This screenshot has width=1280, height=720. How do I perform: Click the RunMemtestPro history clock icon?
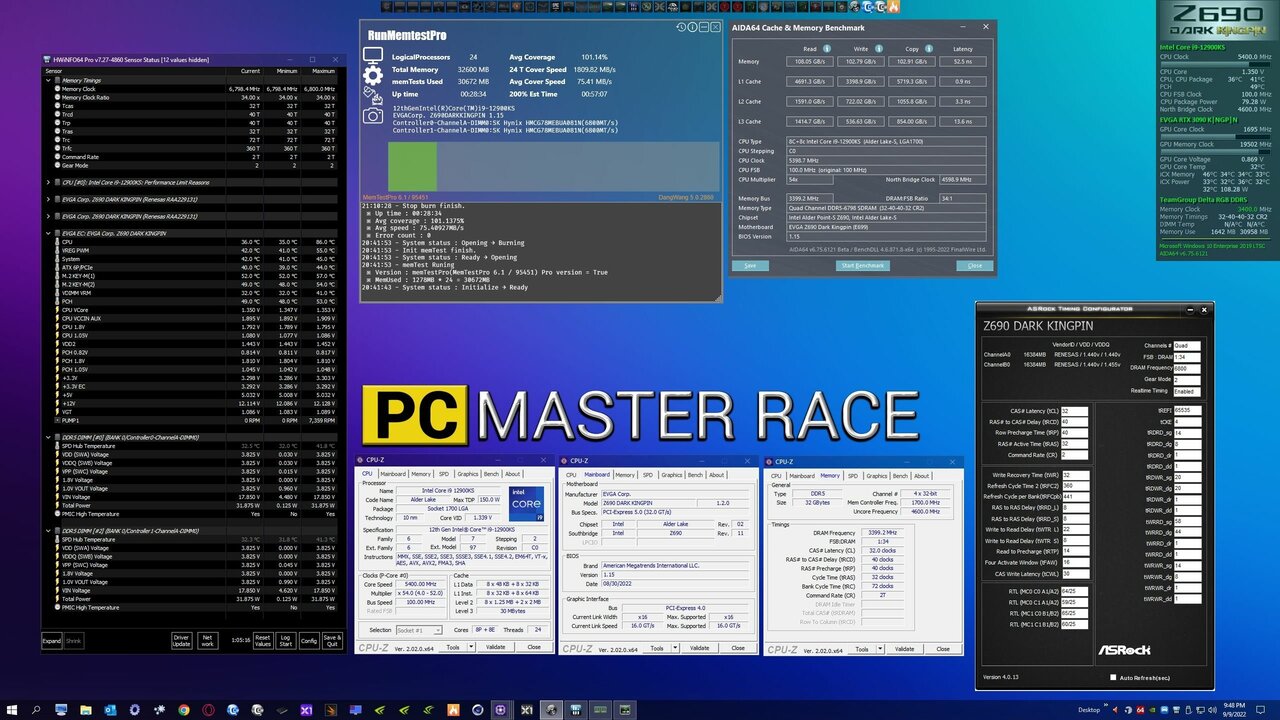point(681,27)
